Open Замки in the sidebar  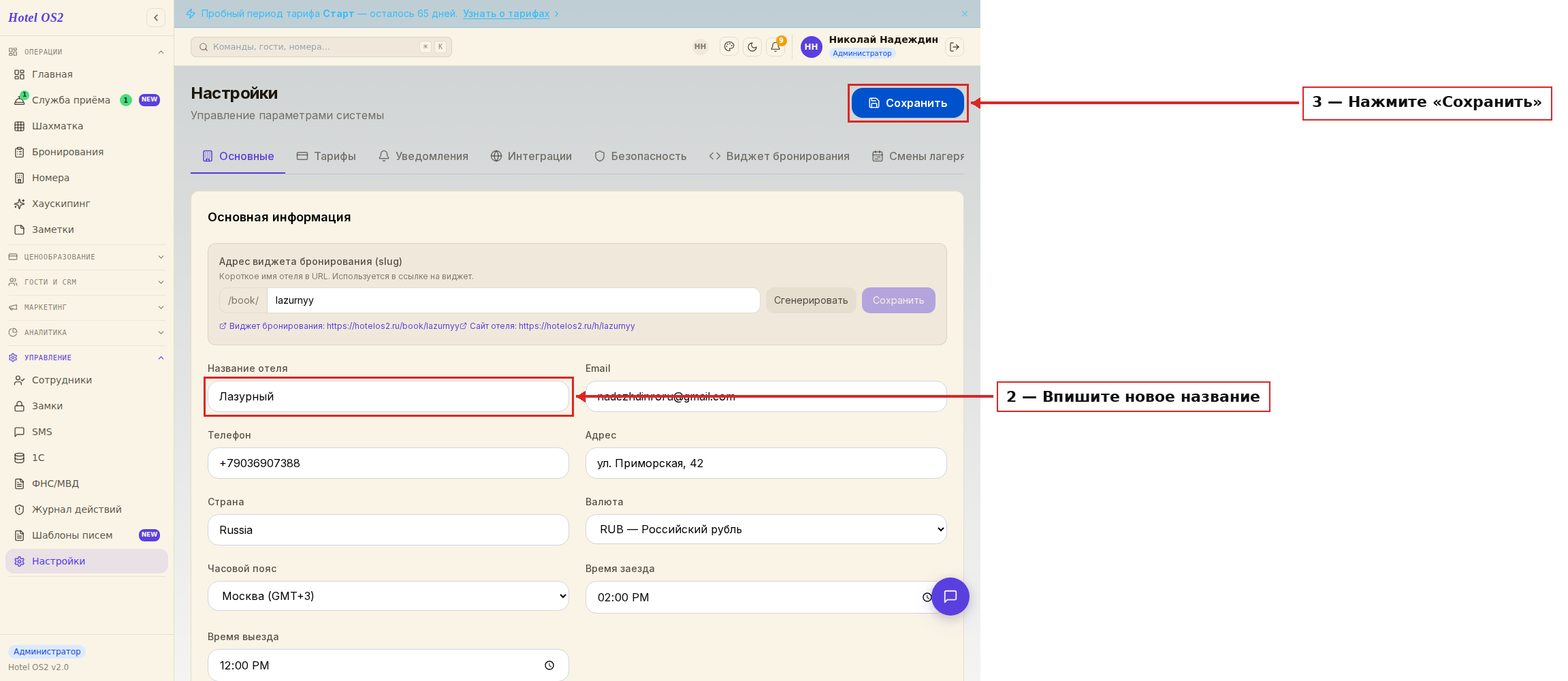click(x=86, y=406)
